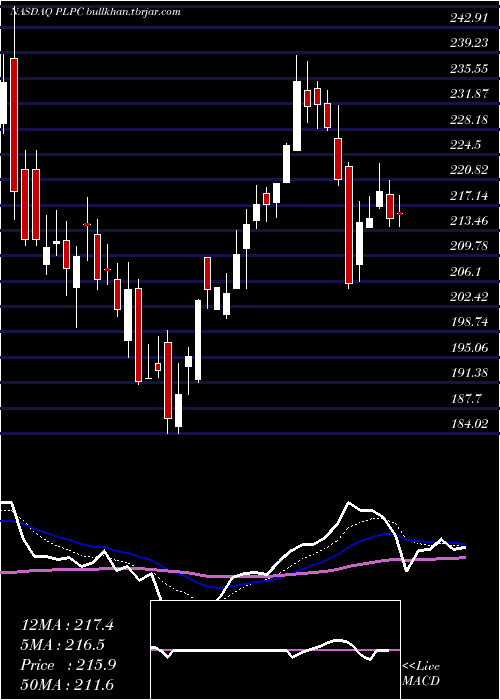This screenshot has width=500, height=700.
Task: Select the 202.42 price axis label
Action: click(x=469, y=296)
